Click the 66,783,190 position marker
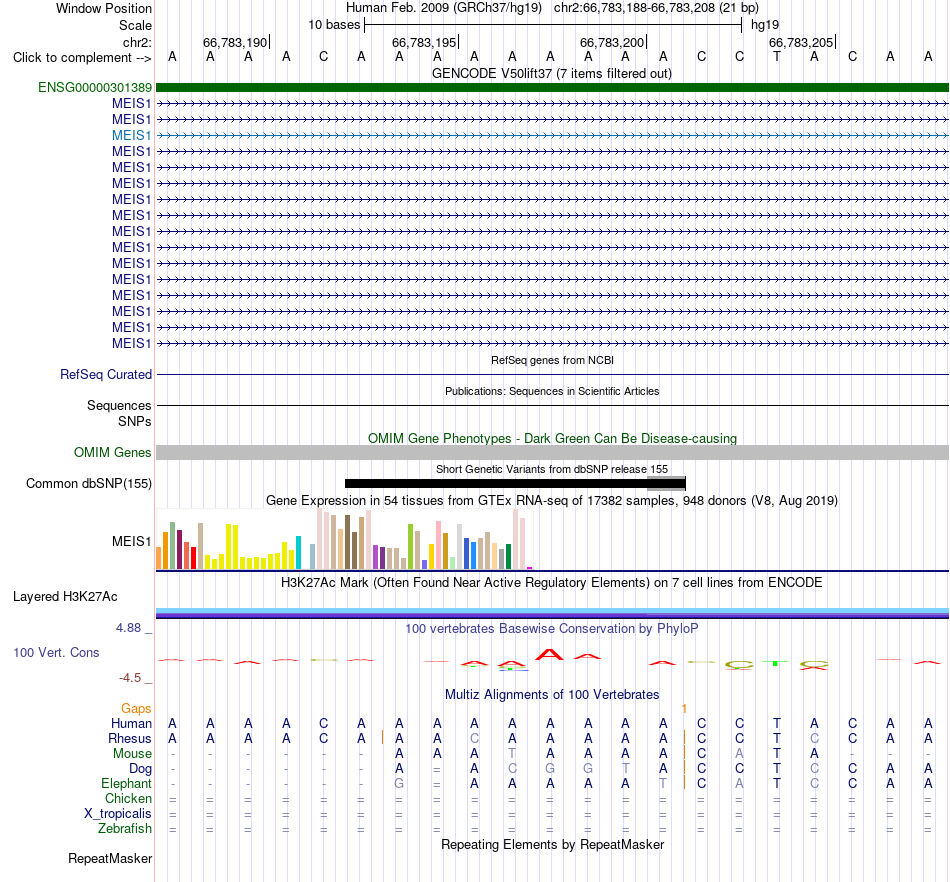 pyautogui.click(x=235, y=42)
